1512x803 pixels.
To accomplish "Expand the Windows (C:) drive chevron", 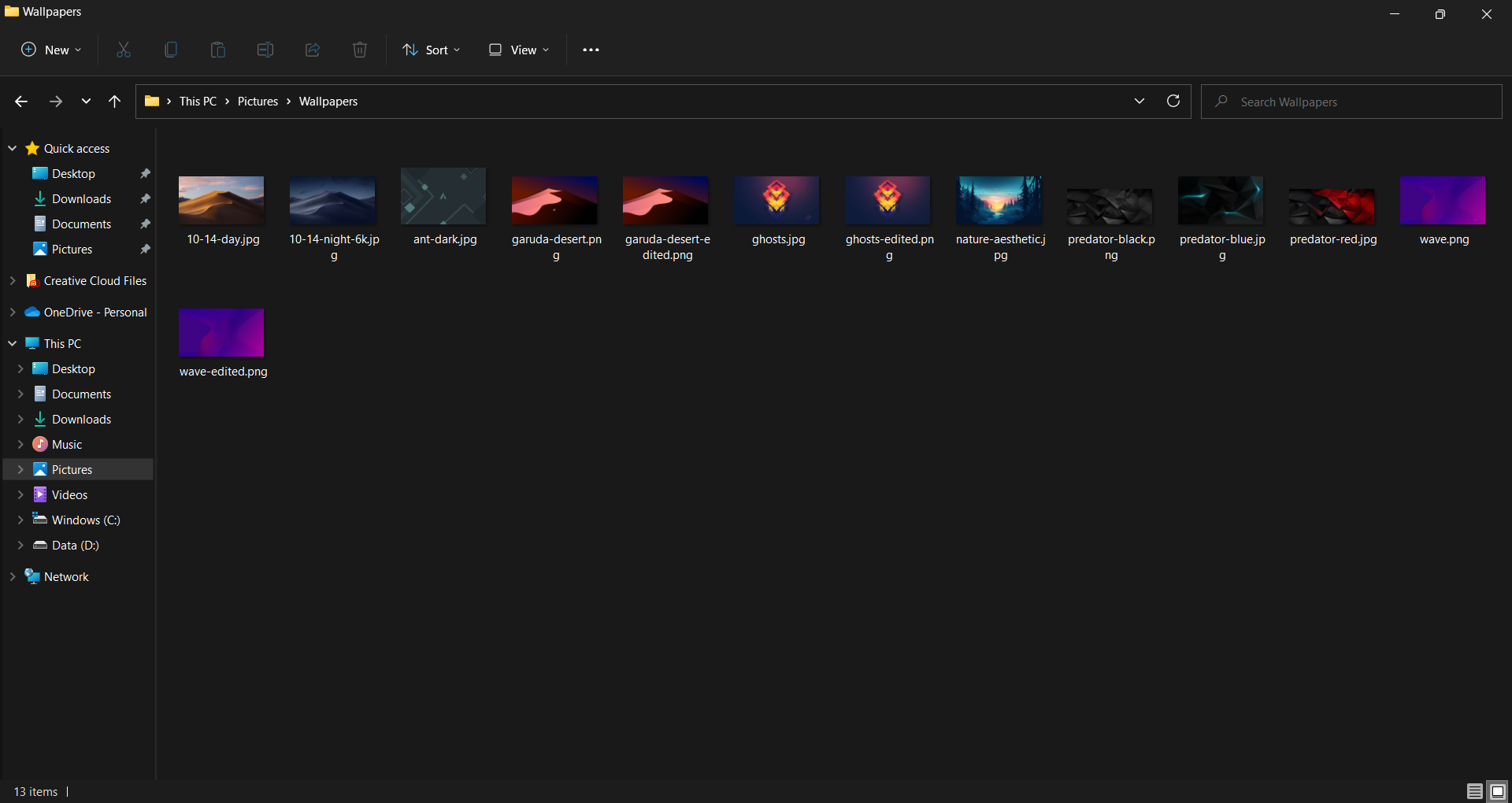I will pos(20,520).
